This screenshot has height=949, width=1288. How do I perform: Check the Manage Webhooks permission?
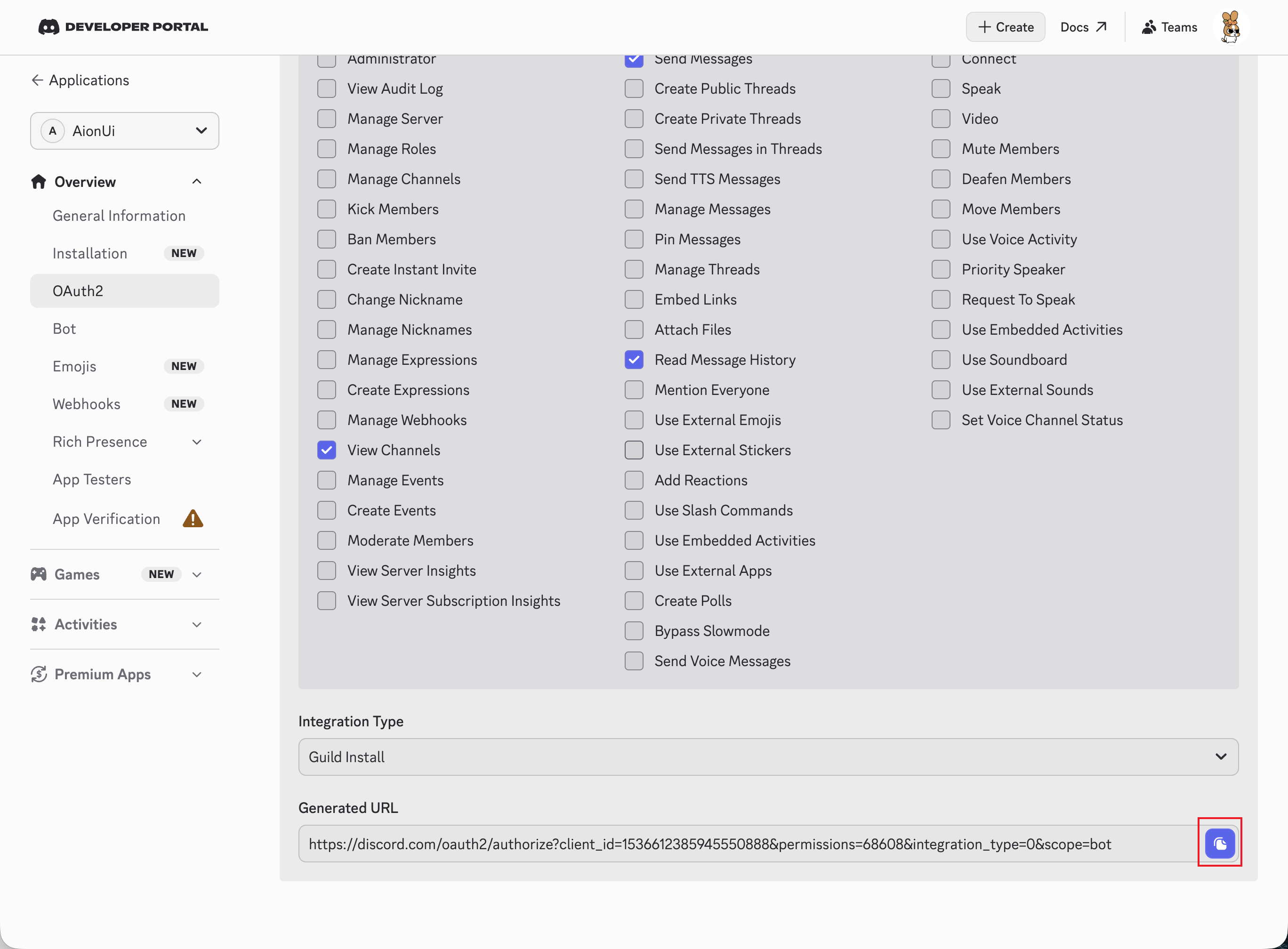pos(327,420)
